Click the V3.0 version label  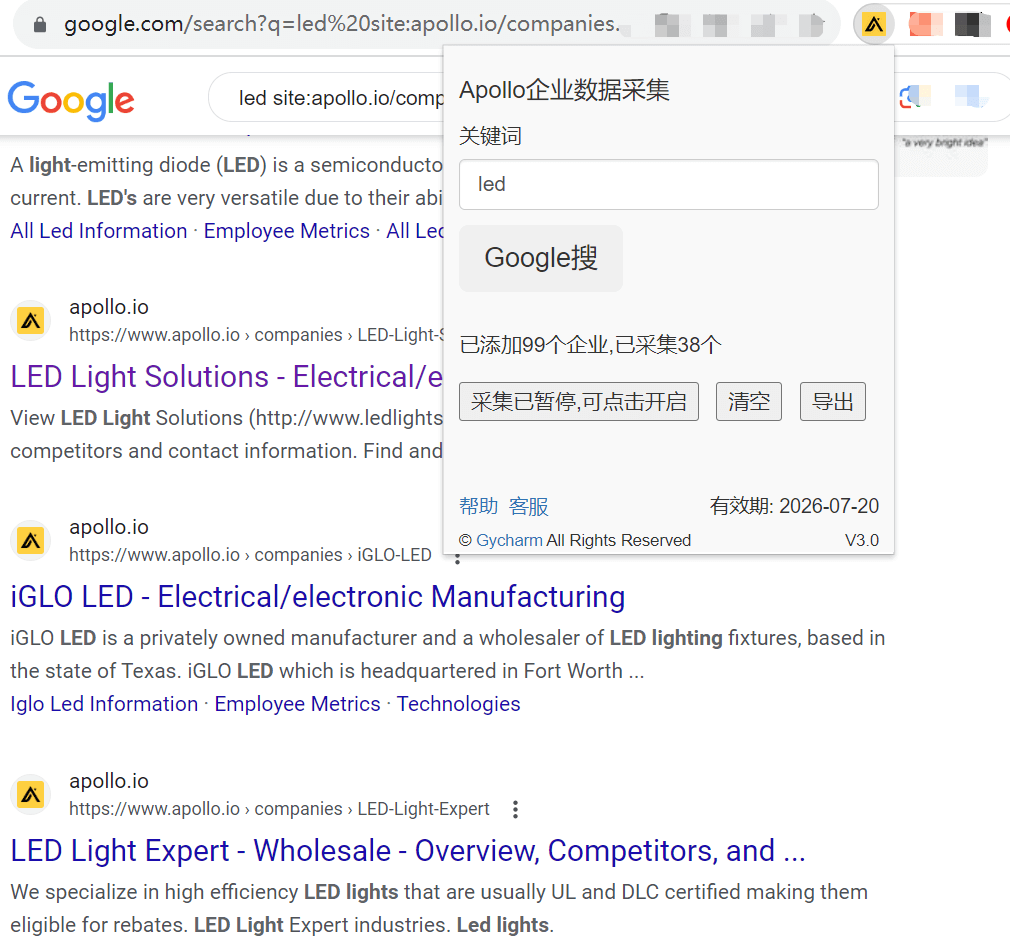(862, 540)
